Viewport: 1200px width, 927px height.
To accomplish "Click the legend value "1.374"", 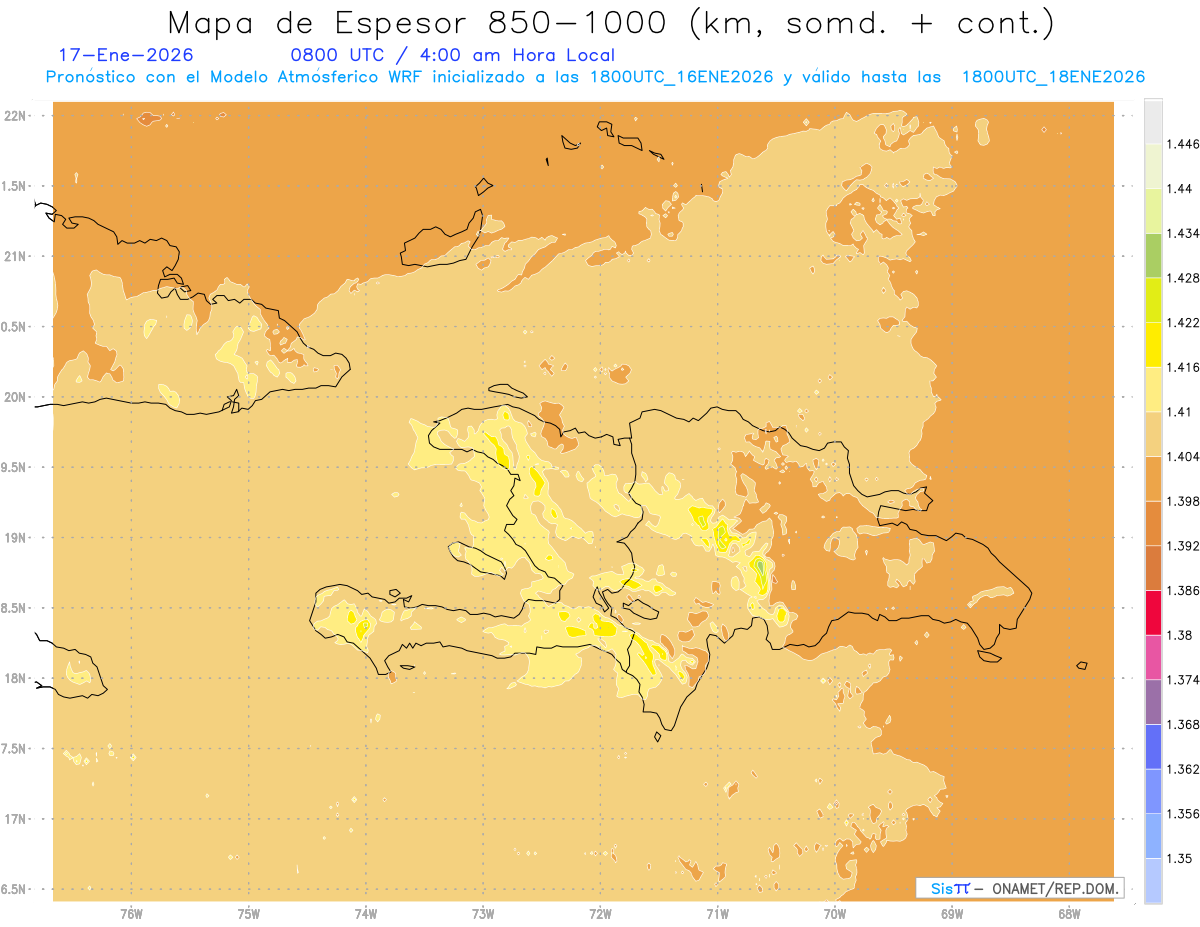I will pos(1183,681).
